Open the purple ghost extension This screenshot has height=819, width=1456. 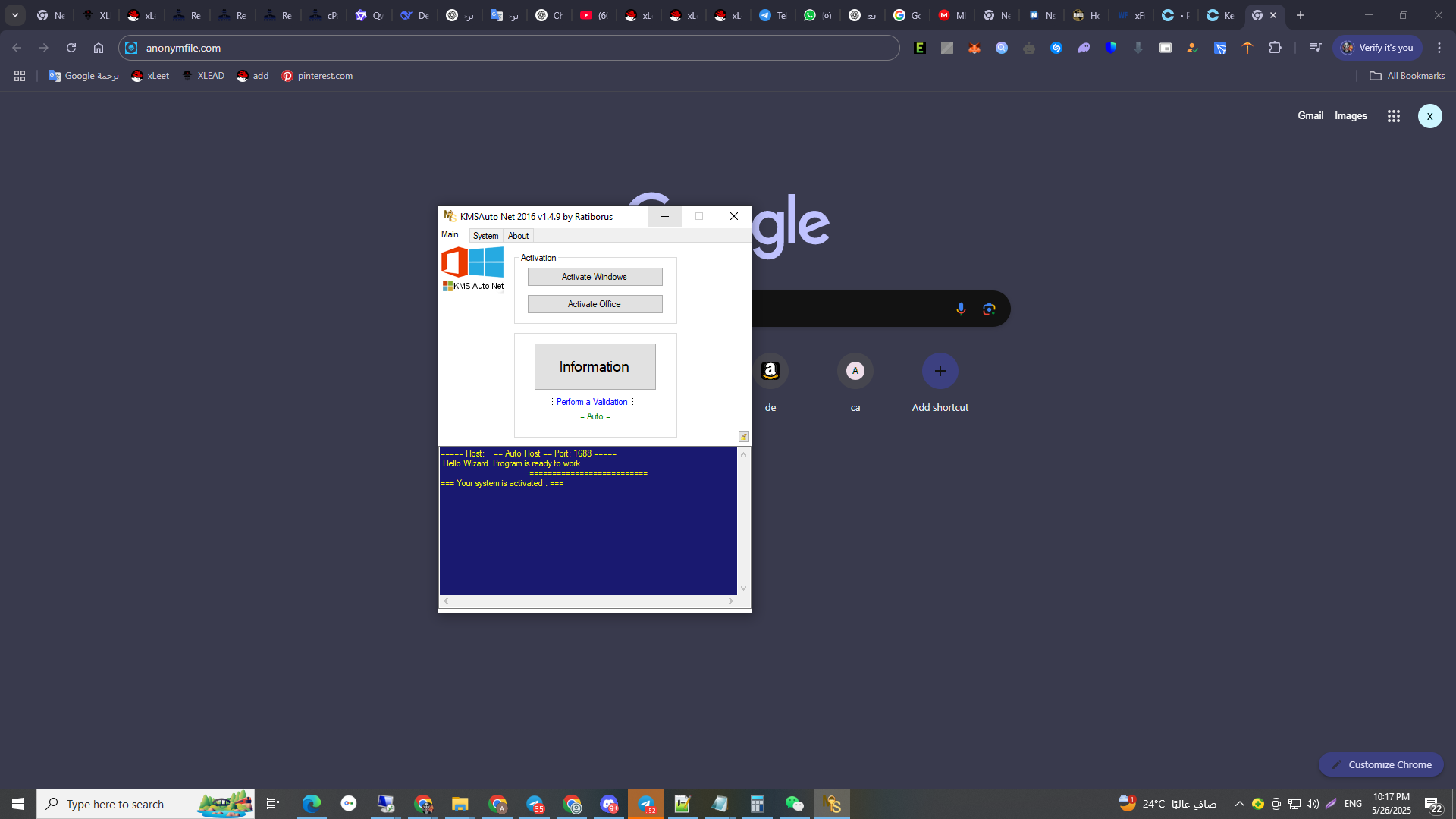point(1084,48)
